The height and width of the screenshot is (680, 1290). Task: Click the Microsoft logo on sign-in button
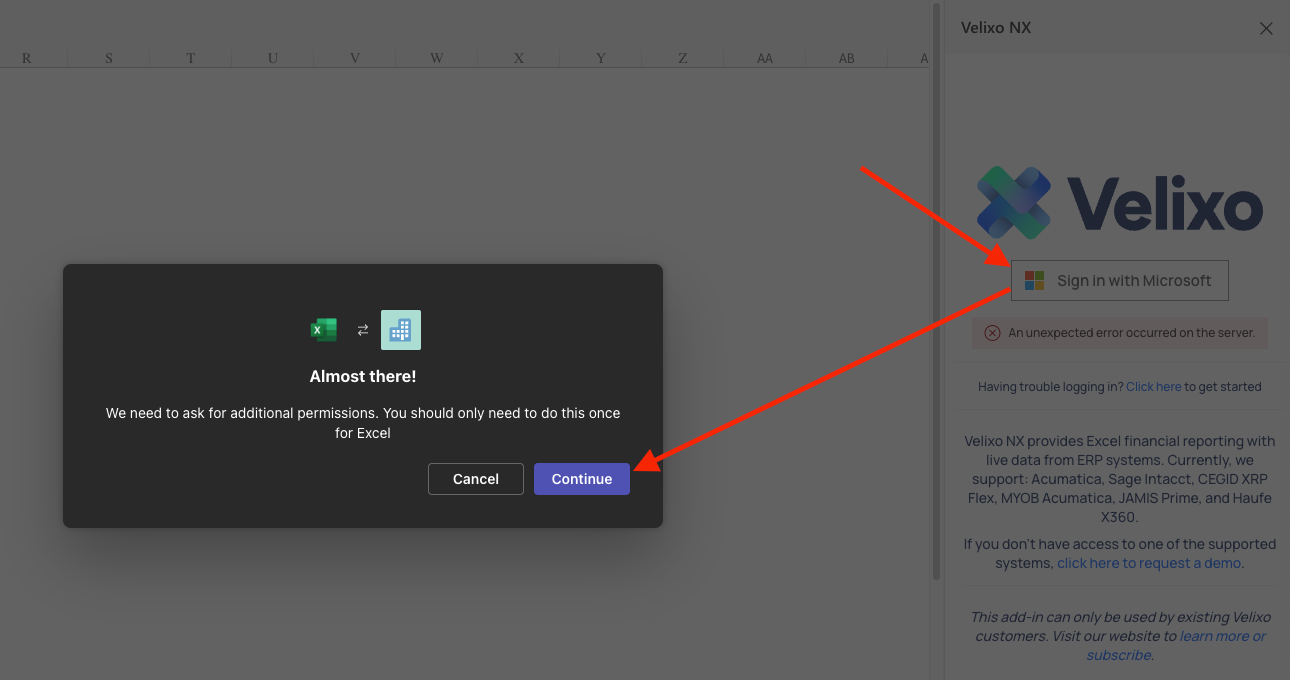(x=1034, y=281)
